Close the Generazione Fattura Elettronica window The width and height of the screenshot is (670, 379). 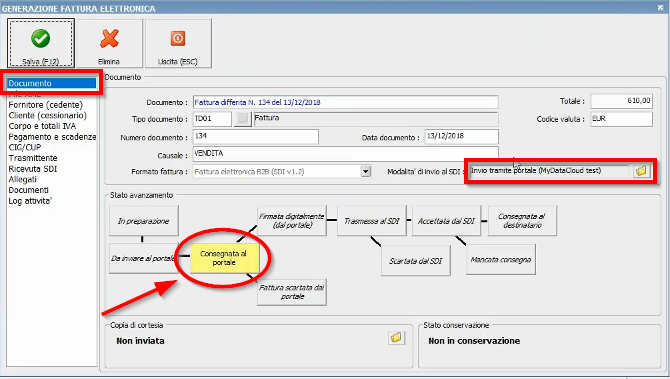(661, 7)
